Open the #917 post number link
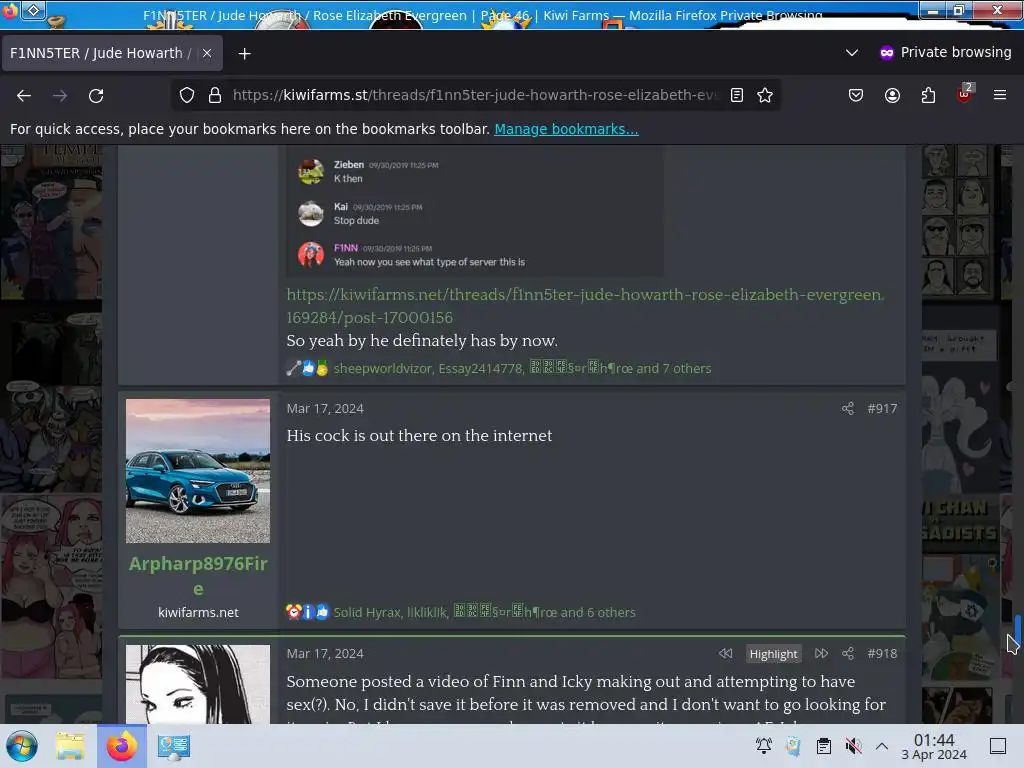Viewport: 1024px width, 768px height. [882, 409]
